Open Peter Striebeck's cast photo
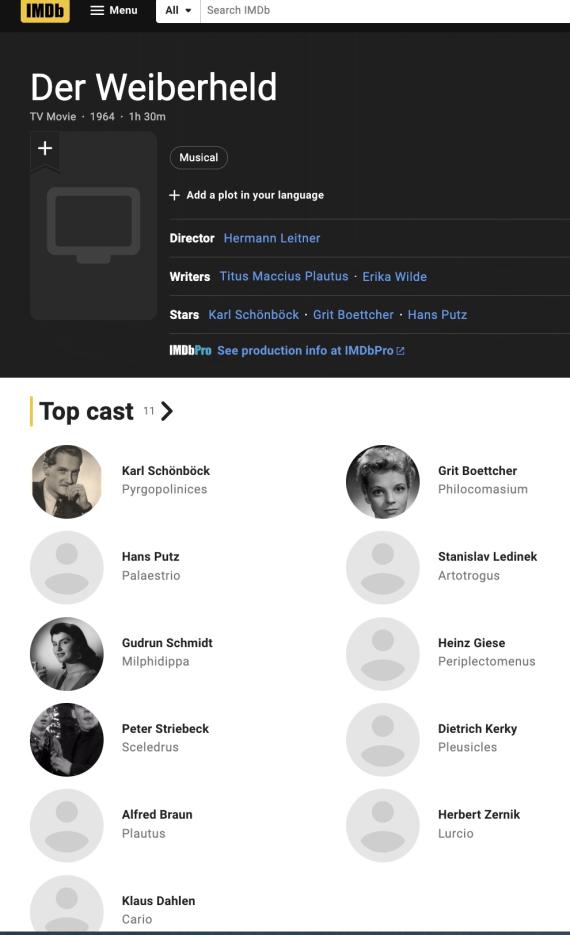The height and width of the screenshot is (935, 570). (x=67, y=739)
